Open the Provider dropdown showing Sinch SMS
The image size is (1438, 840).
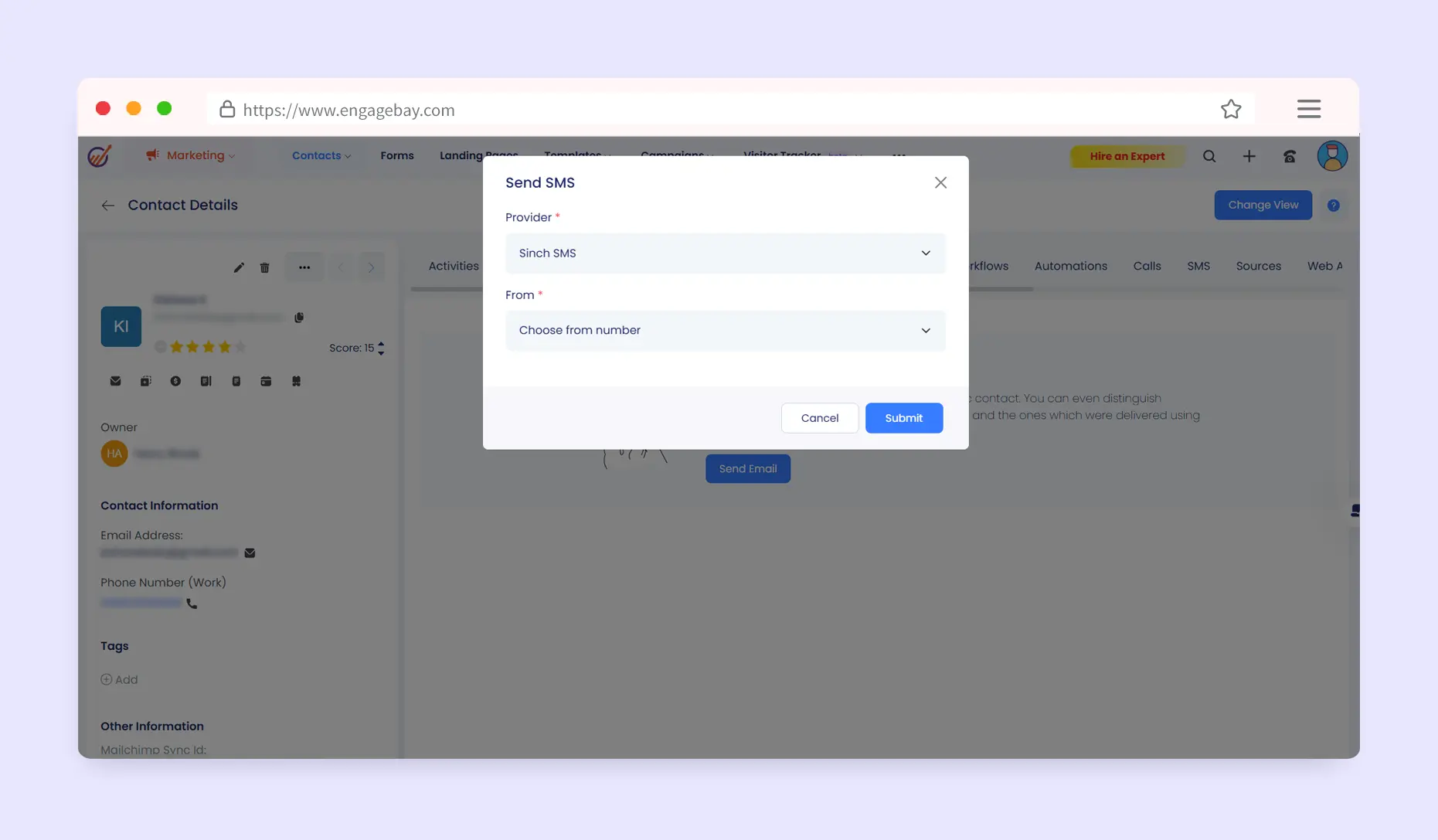click(x=724, y=253)
